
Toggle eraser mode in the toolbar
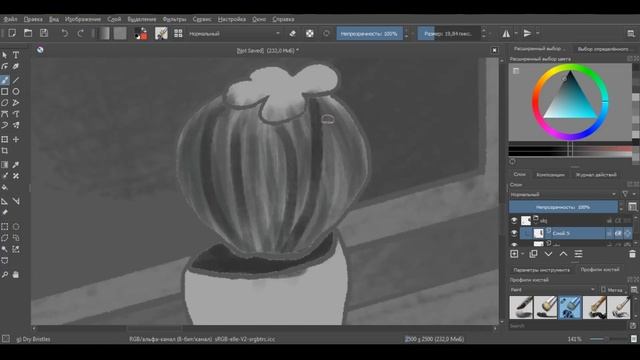[292, 33]
